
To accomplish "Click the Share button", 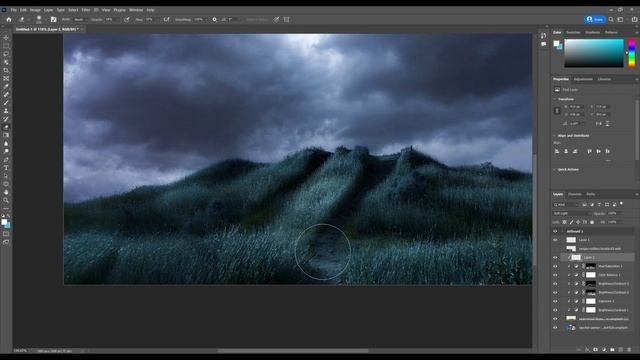I will (x=595, y=19).
